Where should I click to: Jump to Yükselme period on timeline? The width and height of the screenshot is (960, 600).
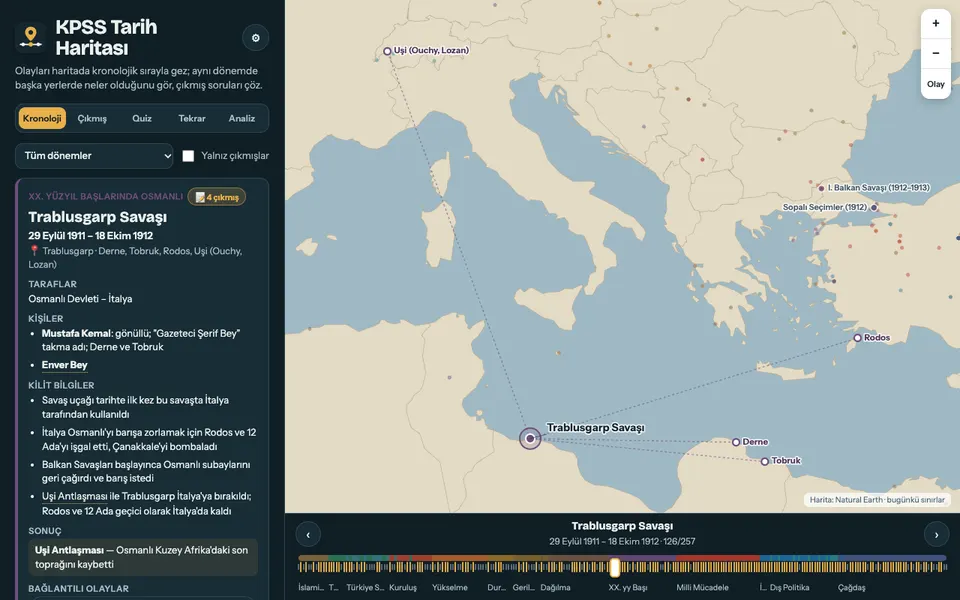click(x=449, y=587)
